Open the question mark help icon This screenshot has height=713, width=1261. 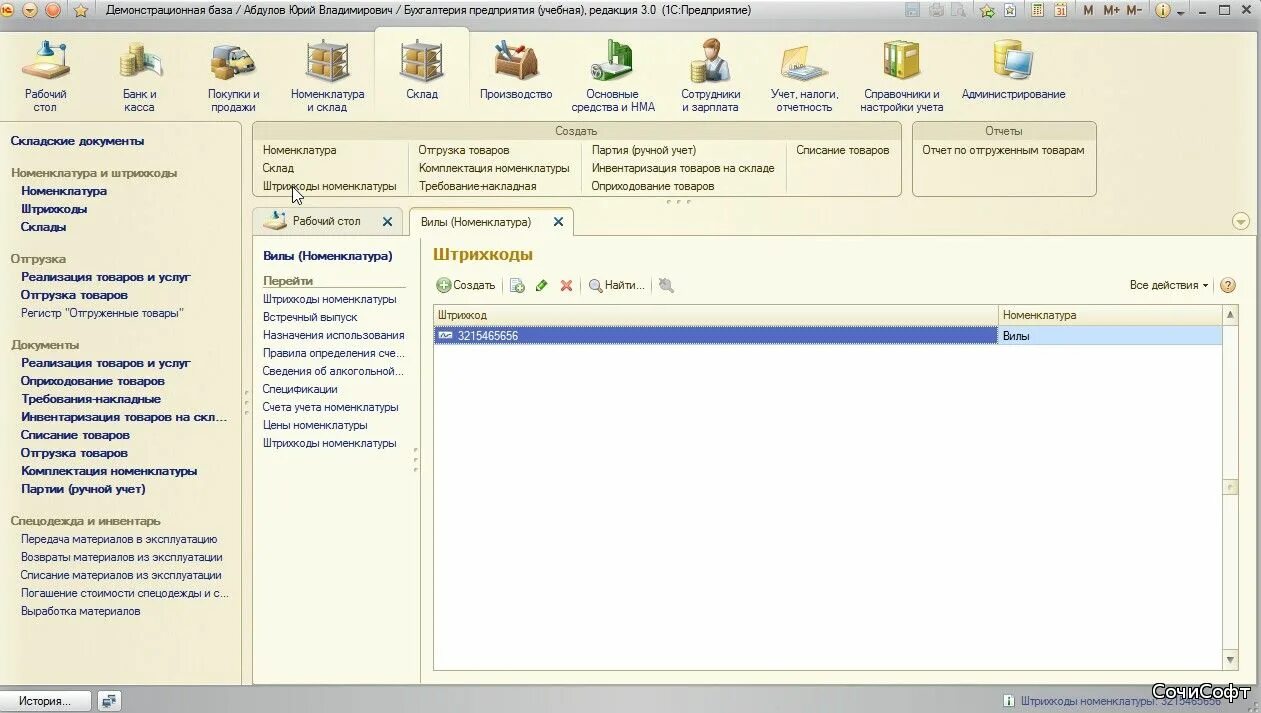pos(1228,285)
